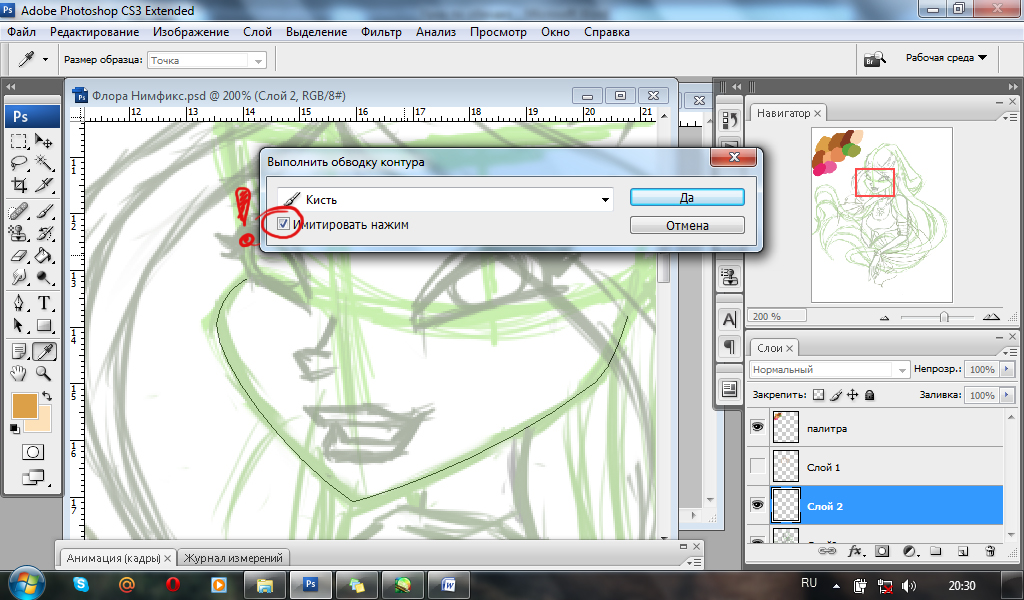Click the orange foreground color swatch

tap(24, 406)
